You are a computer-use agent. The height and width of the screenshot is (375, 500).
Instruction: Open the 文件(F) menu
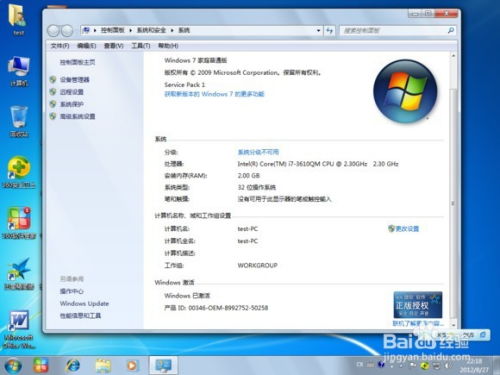coord(60,46)
